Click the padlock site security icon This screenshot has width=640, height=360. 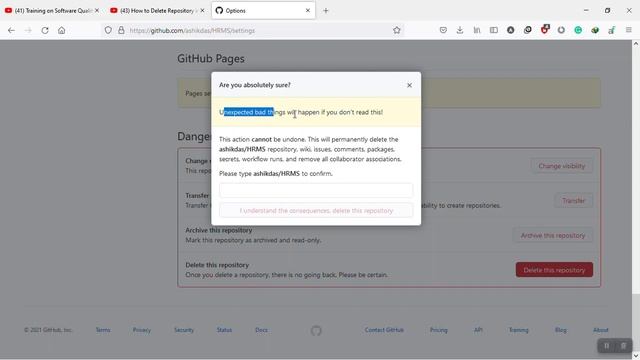121,30
